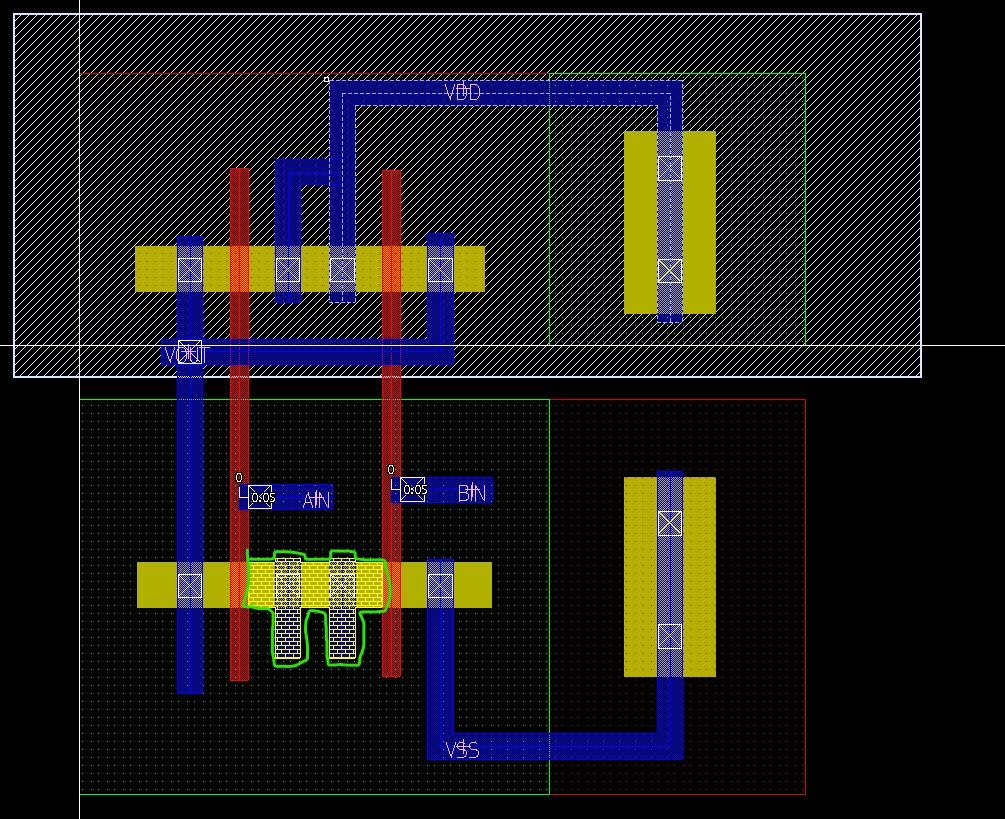Pick the leftmost contact on PMOS diffusion
Viewport: 1005px width, 819px height.
pyautogui.click(x=190, y=270)
